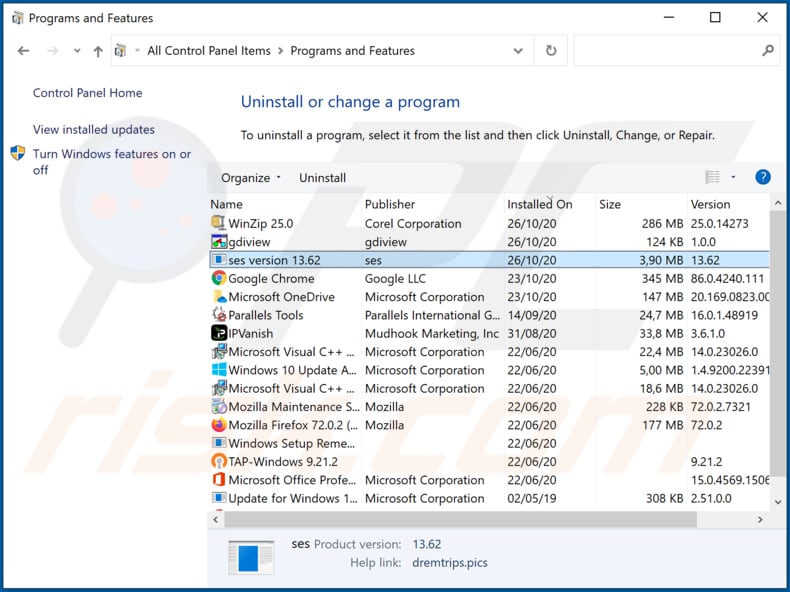The image size is (790, 592).
Task: Click the vertical scrollbar thumb
Action: (x=777, y=344)
